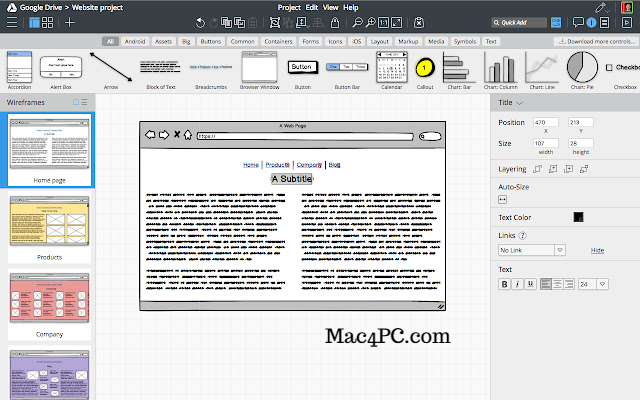Zoom out with the minus magnifier
640x400 pixels.
(x=357, y=22)
